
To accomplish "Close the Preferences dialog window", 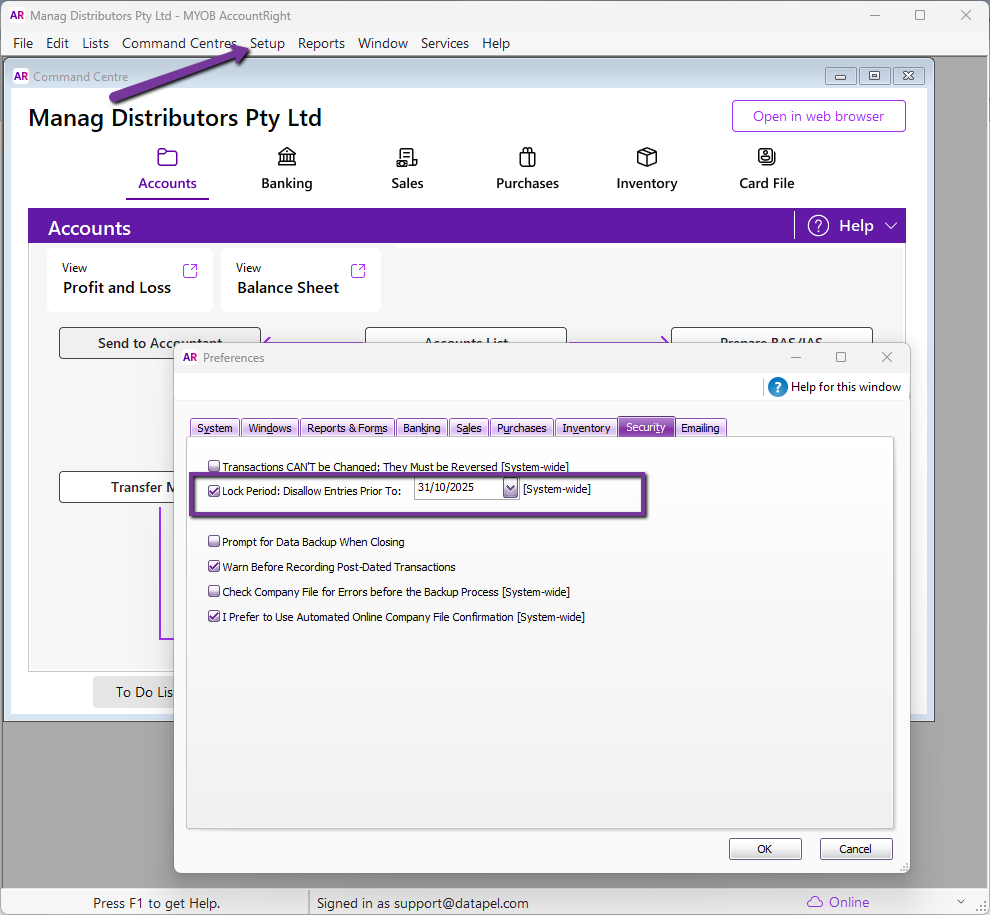I will click(x=887, y=357).
